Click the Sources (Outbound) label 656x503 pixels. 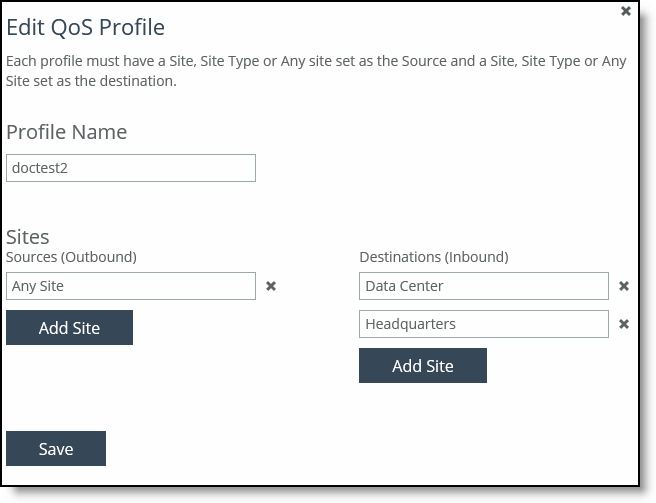pos(72,257)
